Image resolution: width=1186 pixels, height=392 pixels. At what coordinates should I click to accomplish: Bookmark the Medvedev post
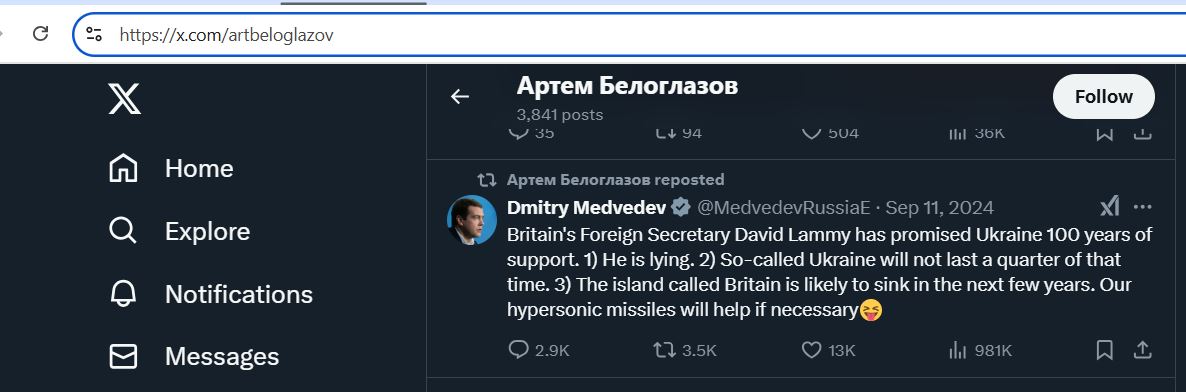click(x=1104, y=350)
